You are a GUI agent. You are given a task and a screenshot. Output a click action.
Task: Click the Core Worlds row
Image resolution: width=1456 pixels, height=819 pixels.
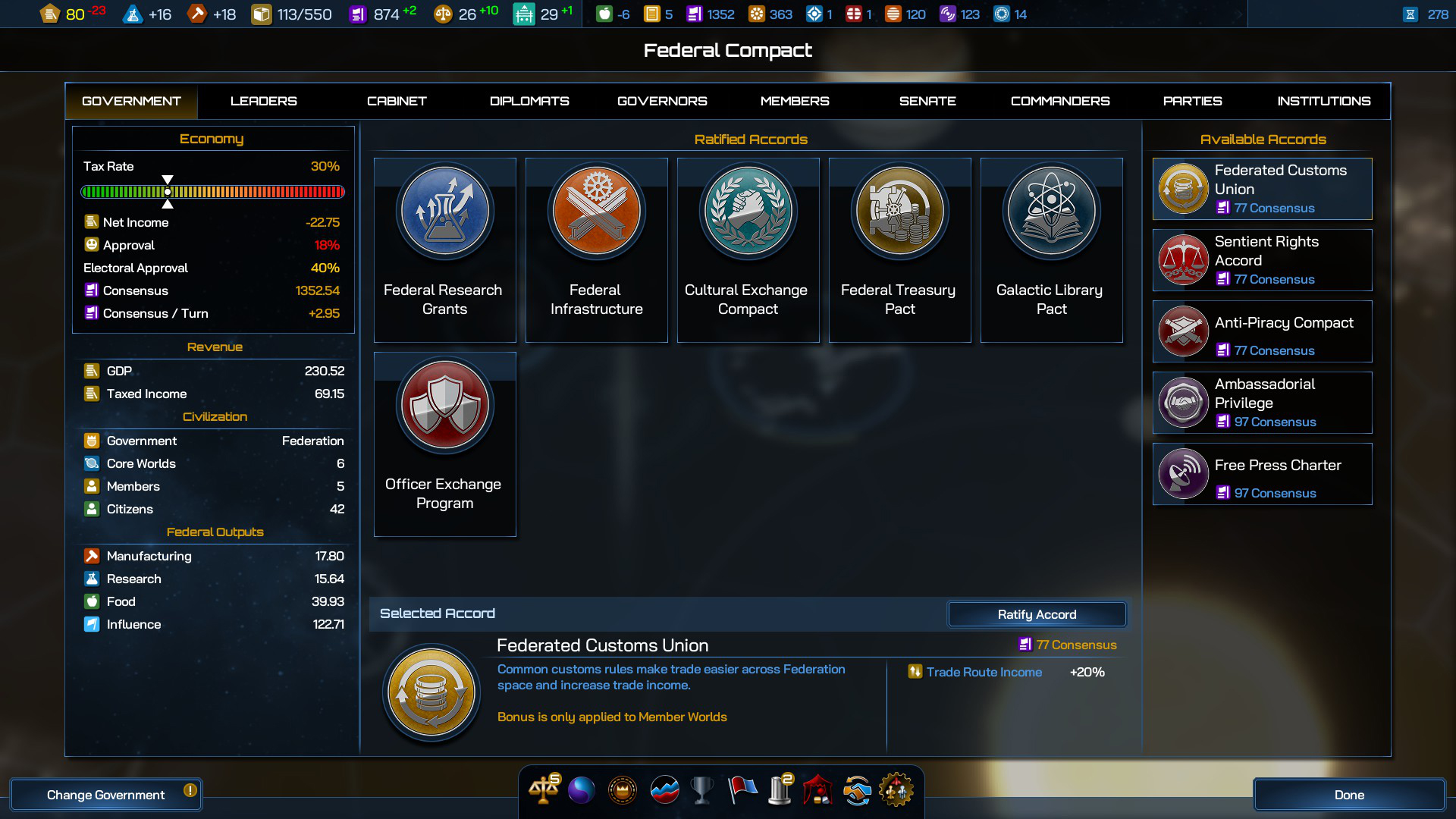point(215,463)
